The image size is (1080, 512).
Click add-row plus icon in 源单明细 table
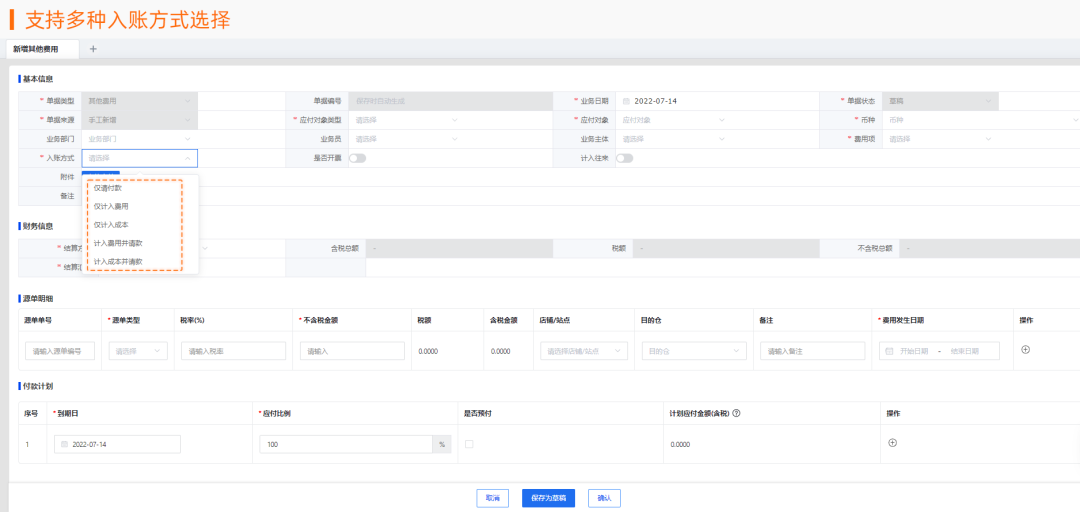click(1025, 350)
